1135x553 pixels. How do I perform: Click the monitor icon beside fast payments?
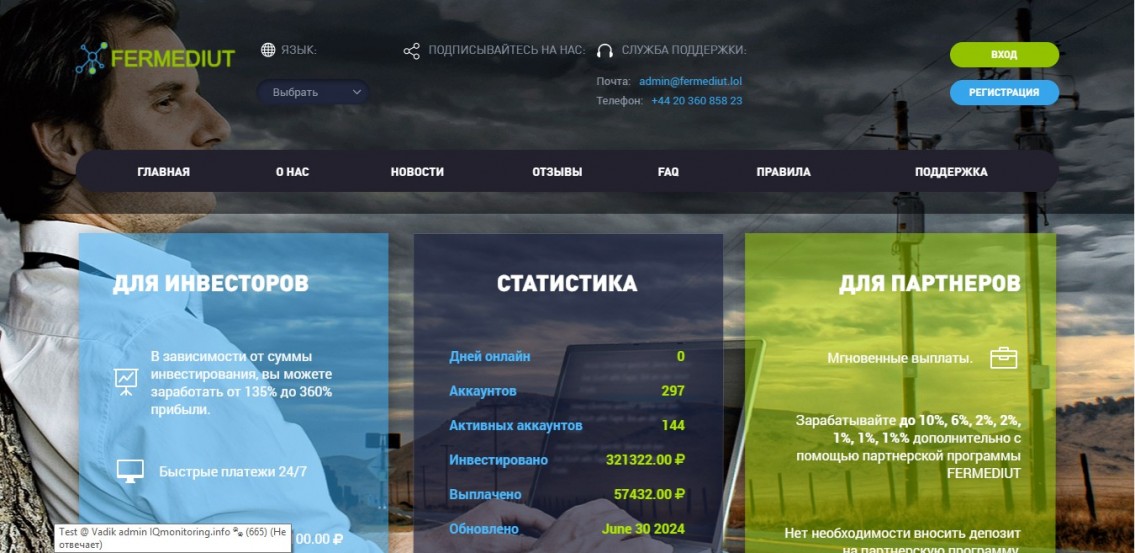(x=130, y=471)
